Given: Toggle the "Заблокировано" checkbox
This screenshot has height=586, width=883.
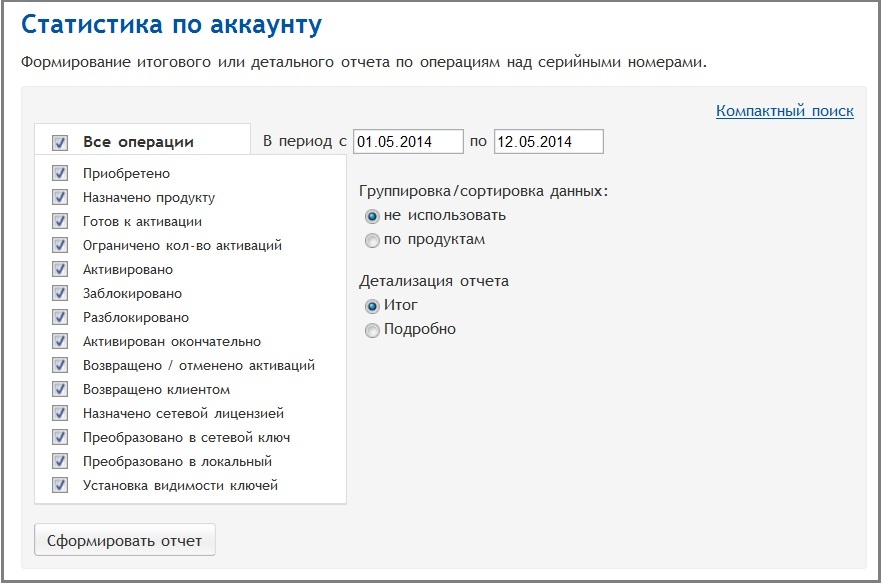Looking at the screenshot, I should tap(60, 293).
